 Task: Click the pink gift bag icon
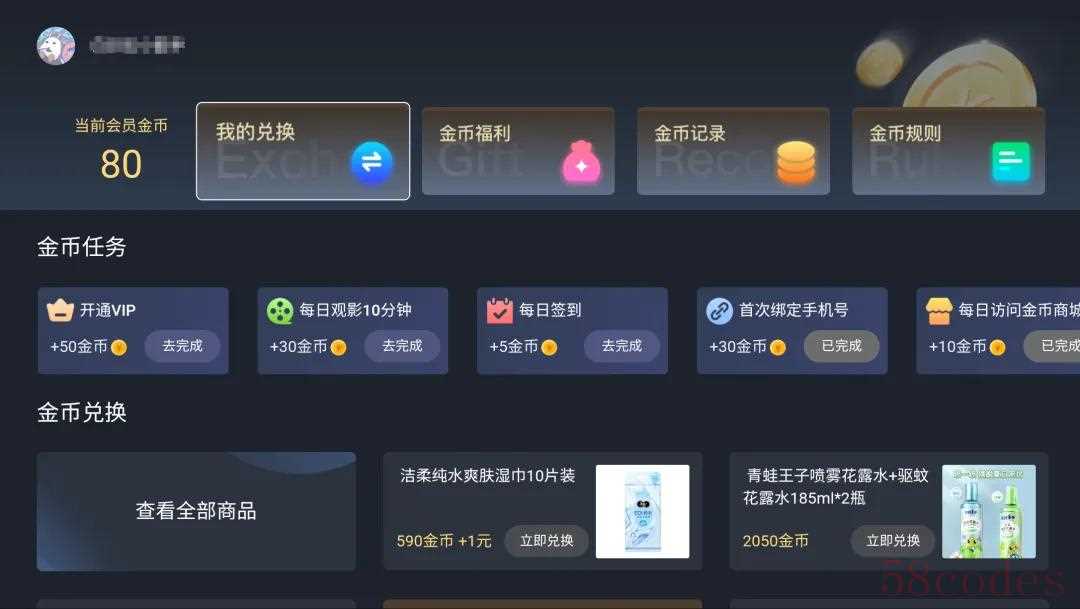tap(582, 163)
